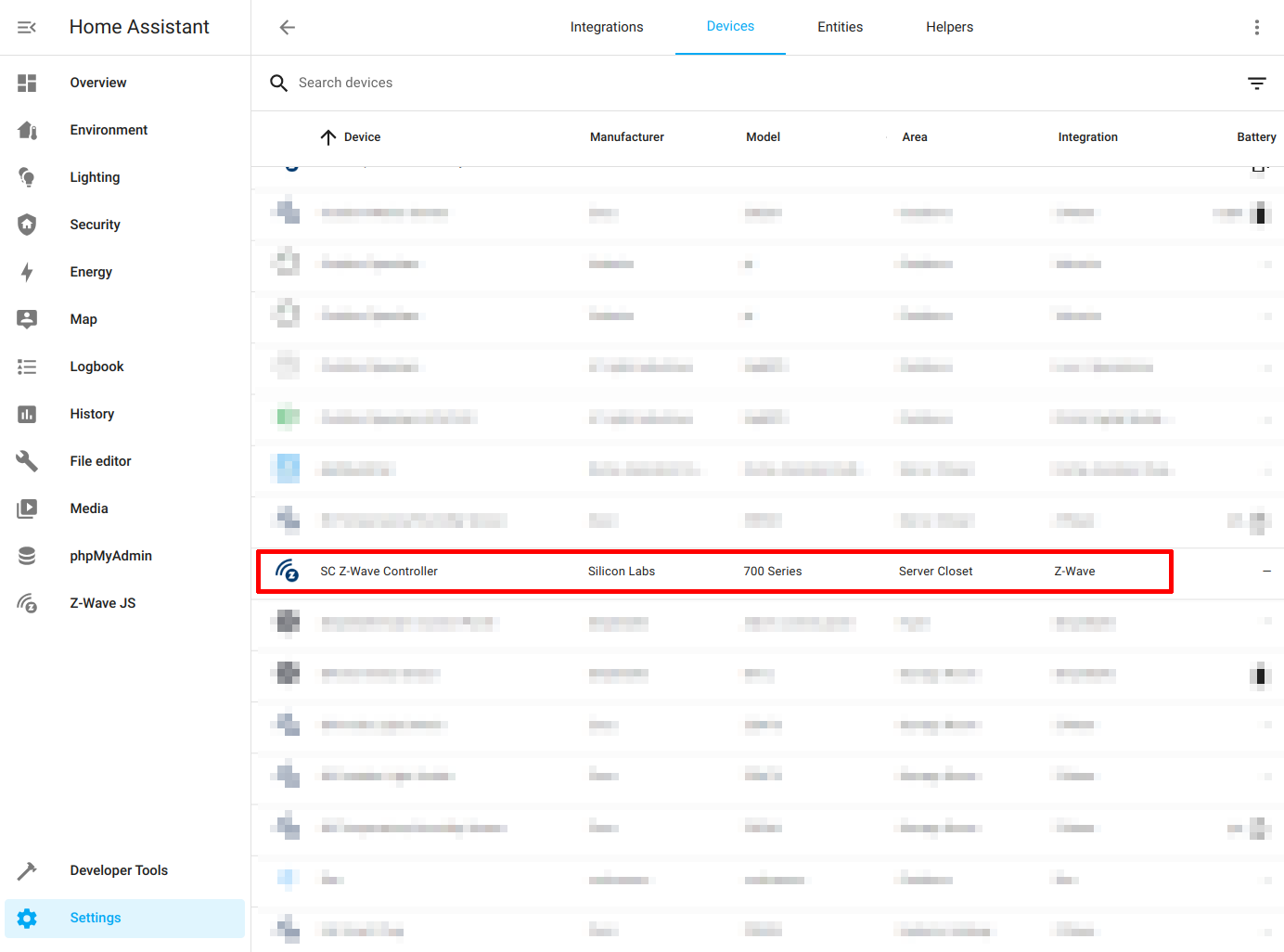
Task: Open phpMyAdmin sidebar entry
Action: 125,556
